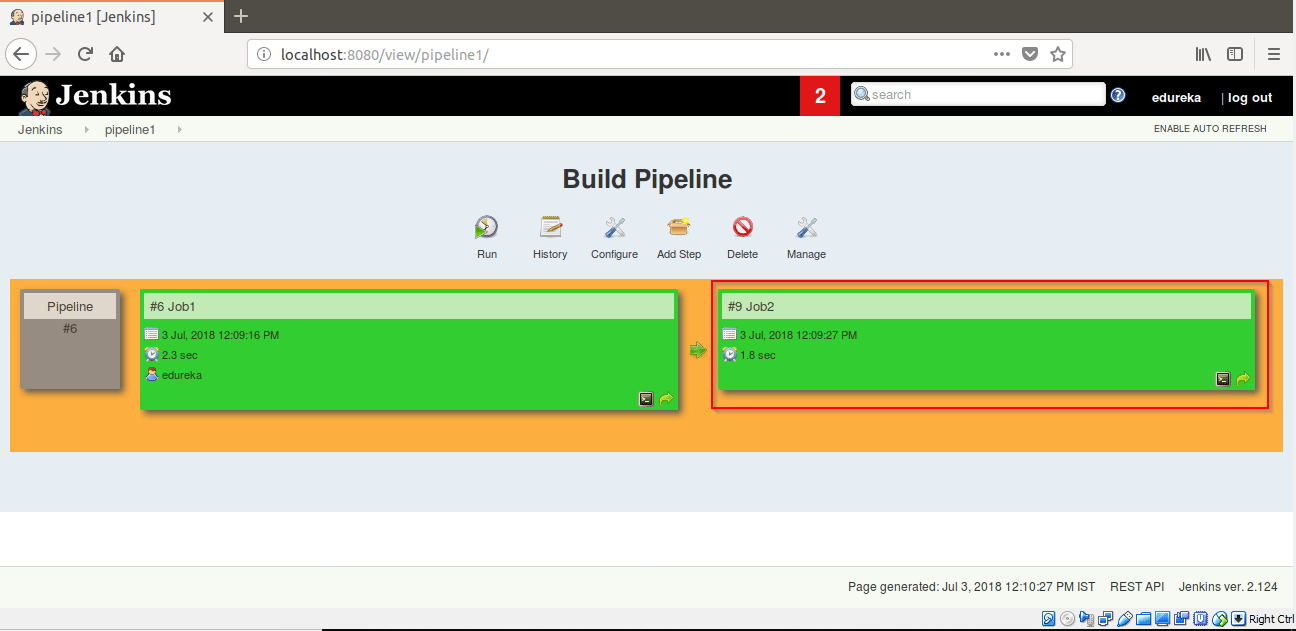Click the Jenkins head logo
Screen dimensions: 1296x631
click(35, 96)
